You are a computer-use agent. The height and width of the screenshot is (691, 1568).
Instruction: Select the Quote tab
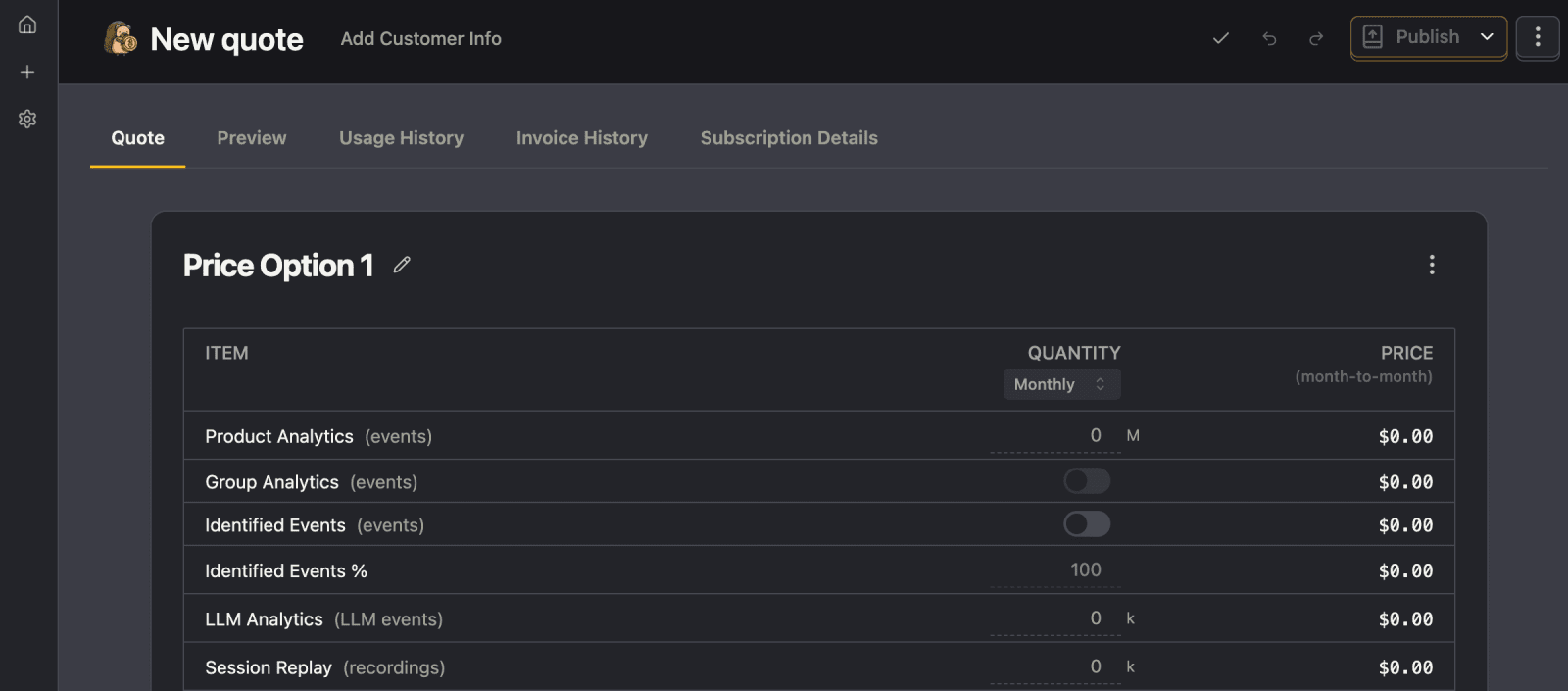pos(138,138)
